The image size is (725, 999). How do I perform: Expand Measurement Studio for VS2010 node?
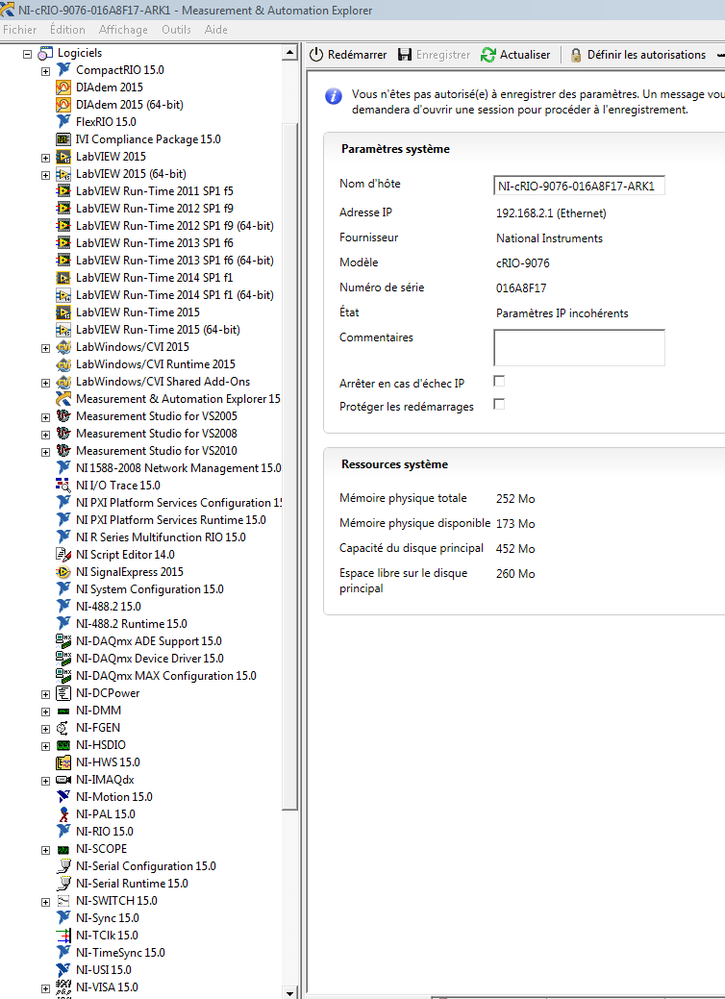point(45,452)
